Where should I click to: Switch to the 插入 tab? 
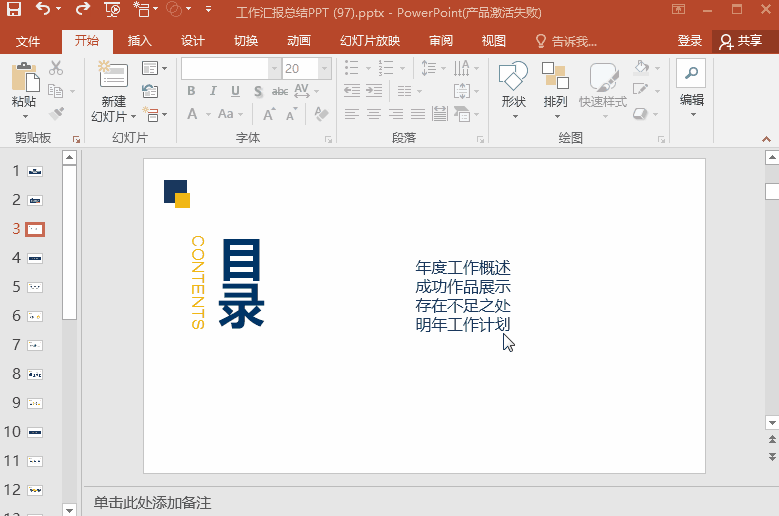tap(140, 41)
